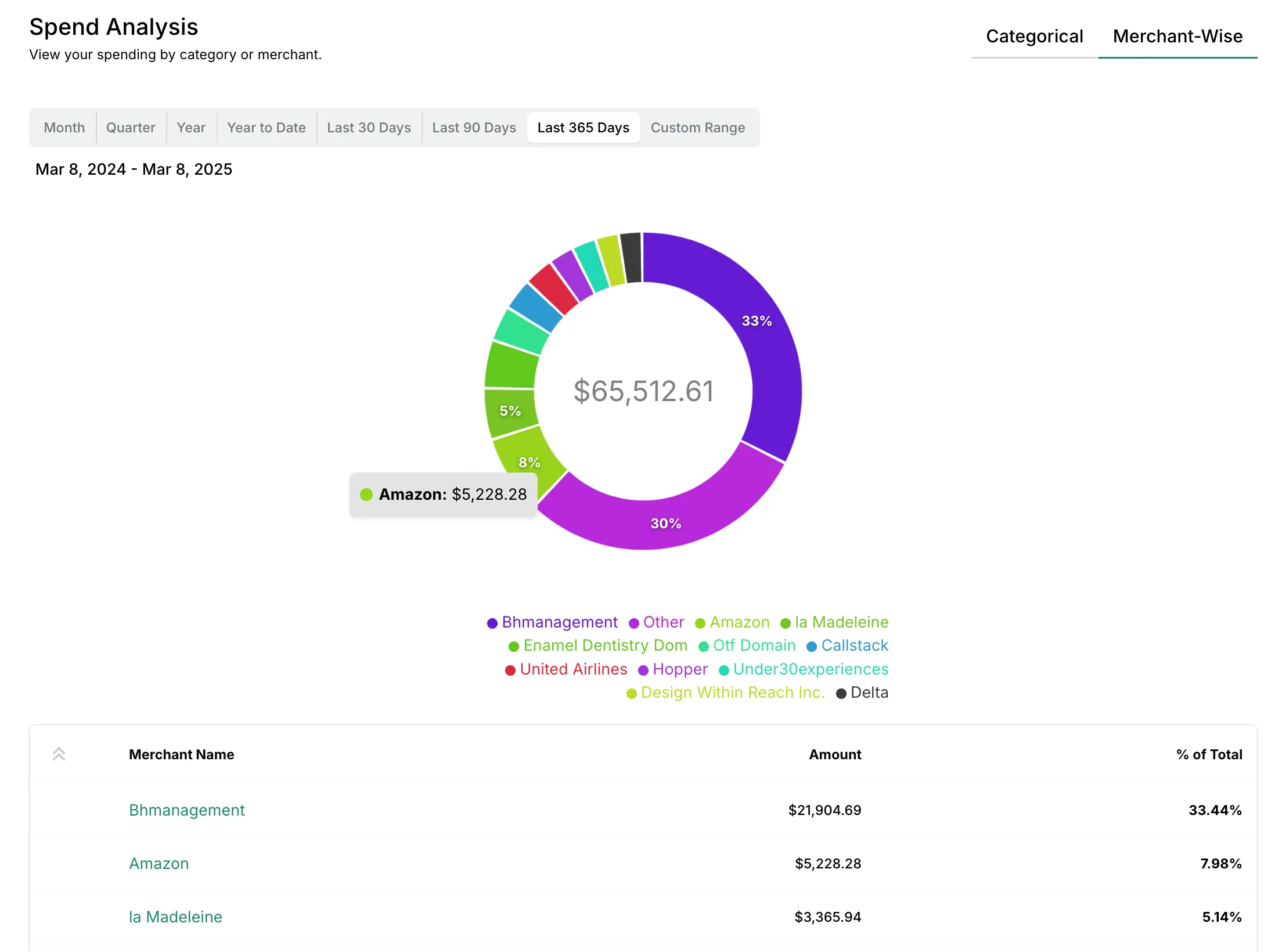Toggle Bhmanagement in the chart legend
The width and height of the screenshot is (1282, 952).
pos(552,622)
